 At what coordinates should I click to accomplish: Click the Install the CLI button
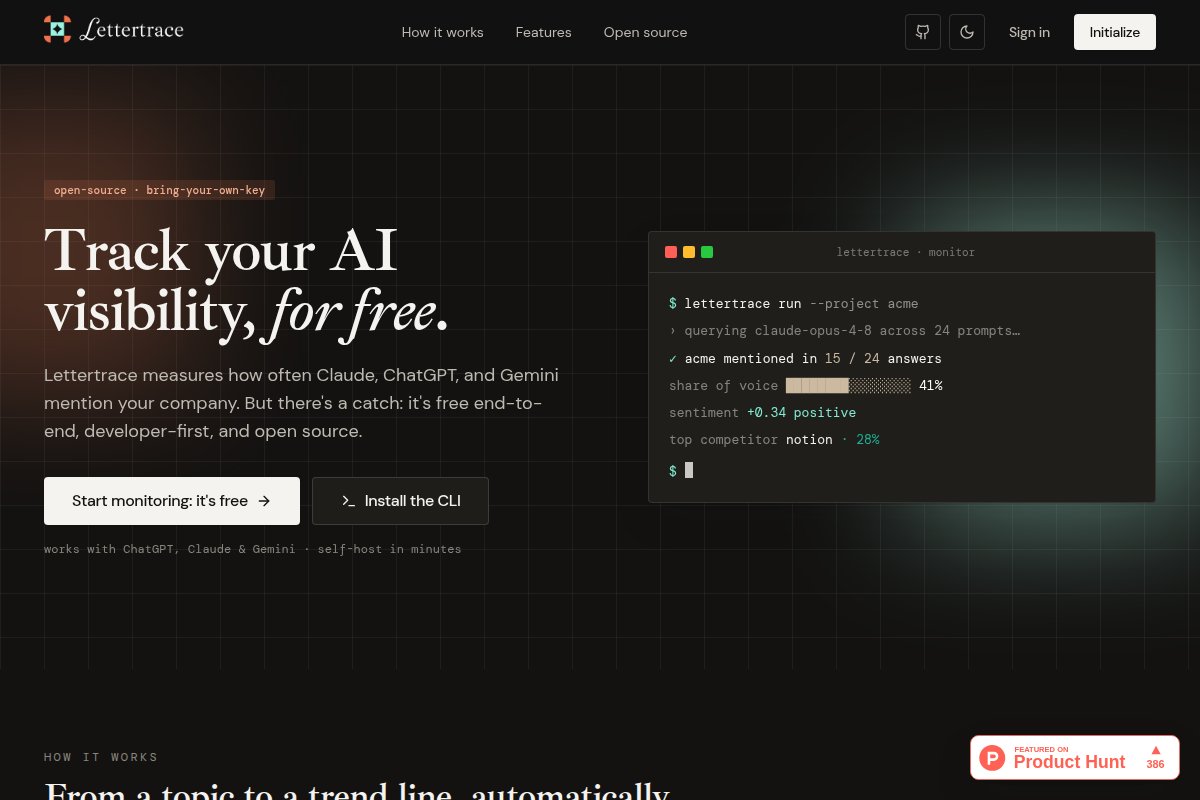tap(400, 501)
